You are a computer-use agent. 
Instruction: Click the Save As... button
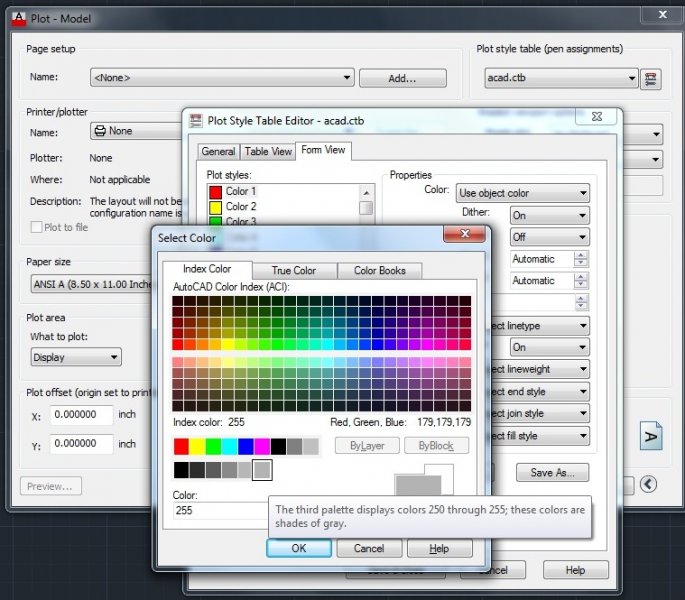[x=552, y=473]
